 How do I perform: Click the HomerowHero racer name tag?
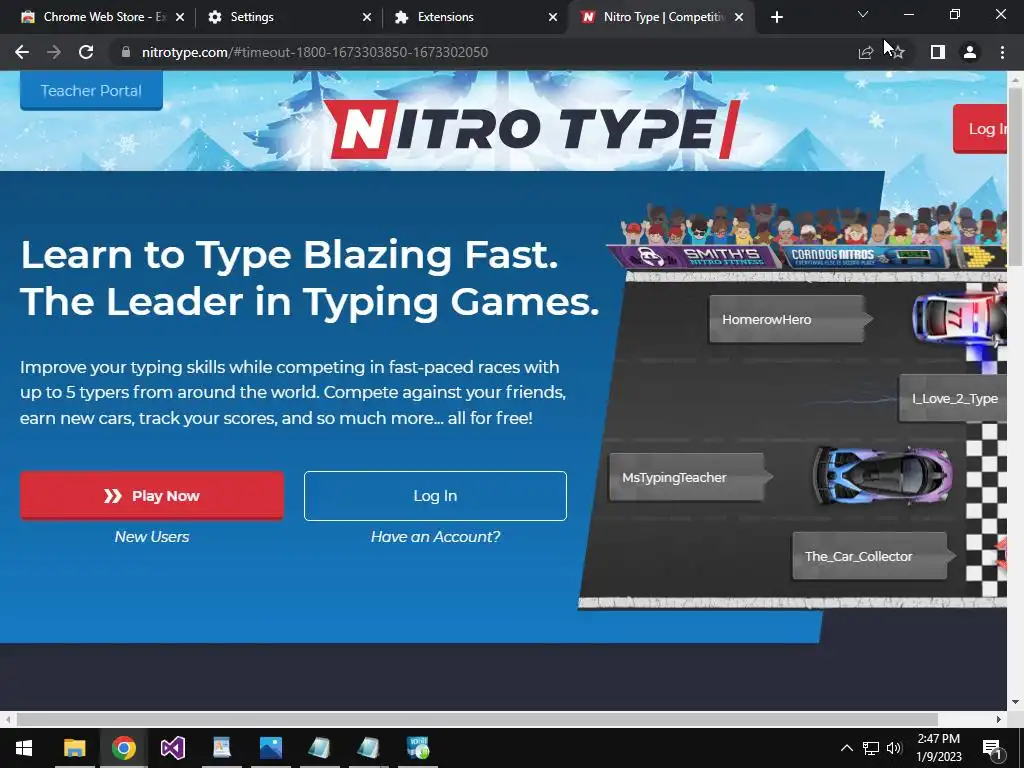[790, 319]
